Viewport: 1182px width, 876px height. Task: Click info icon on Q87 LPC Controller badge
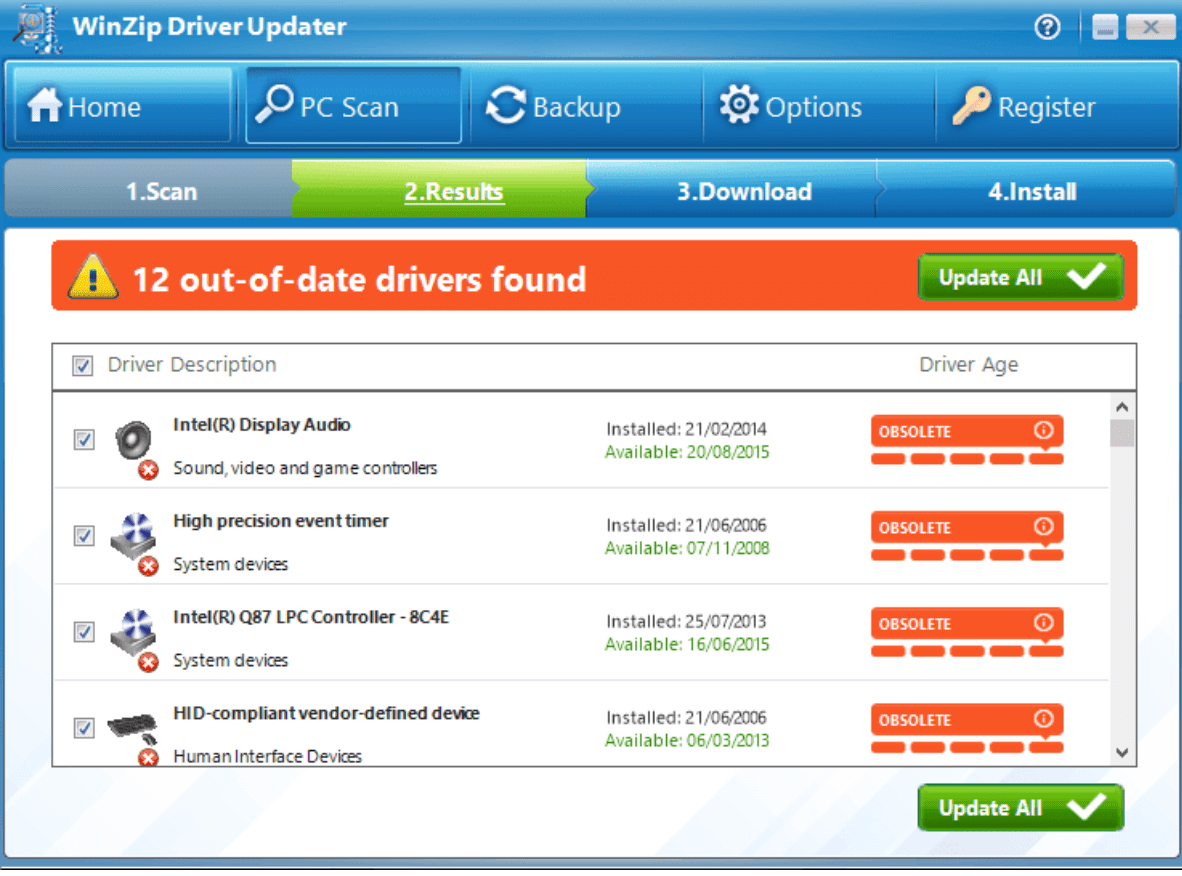click(x=1043, y=623)
